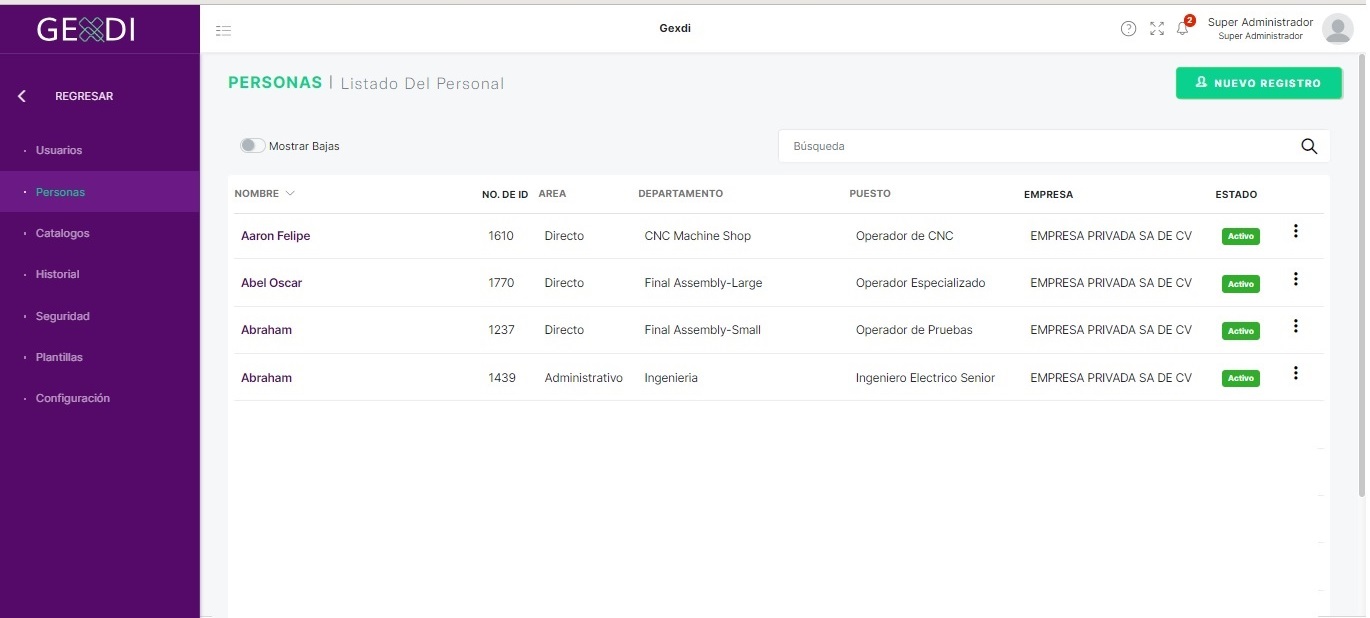Click the PUESTO column header
This screenshot has width=1370, height=618.
coord(870,194)
